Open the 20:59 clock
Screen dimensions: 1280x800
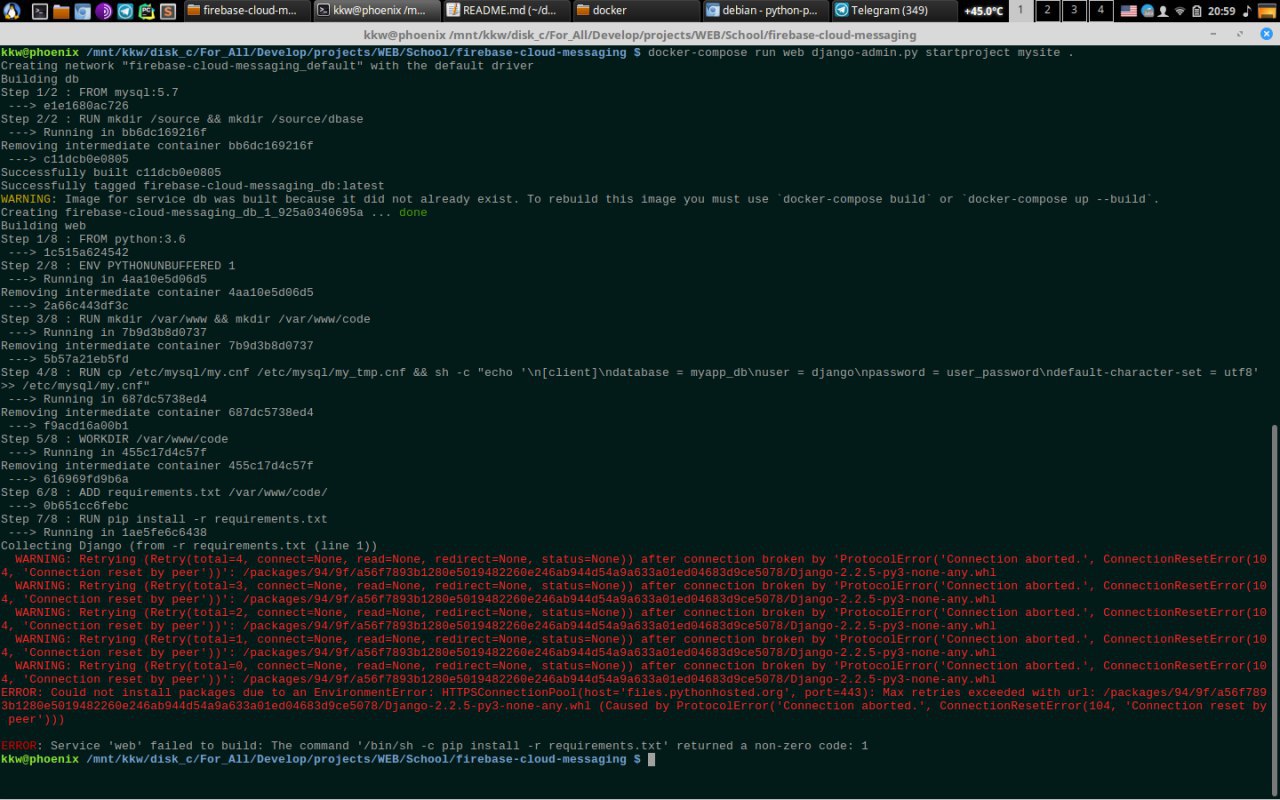tap(1221, 11)
